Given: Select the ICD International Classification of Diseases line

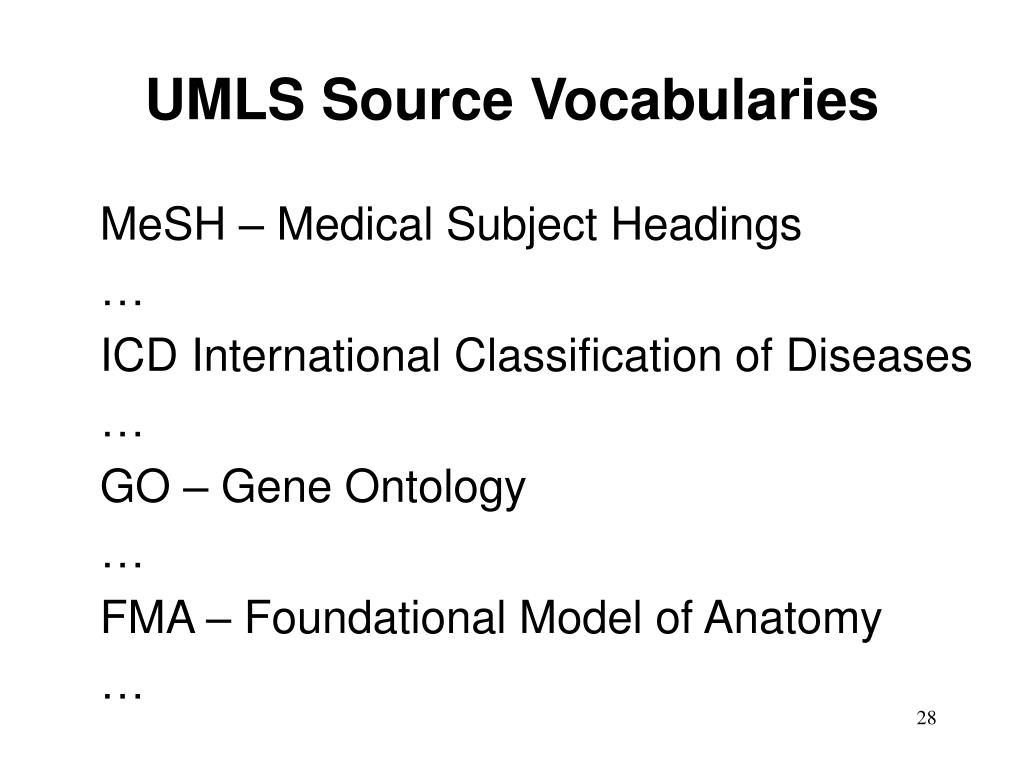Looking at the screenshot, I should [536, 356].
